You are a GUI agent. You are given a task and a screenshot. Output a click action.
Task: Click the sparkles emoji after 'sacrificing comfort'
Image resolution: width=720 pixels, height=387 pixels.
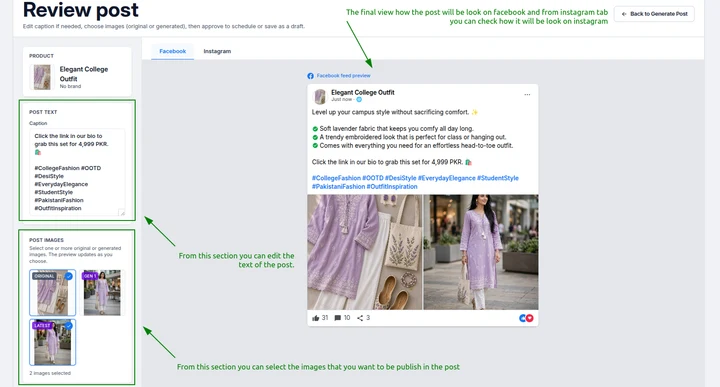[x=474, y=112]
